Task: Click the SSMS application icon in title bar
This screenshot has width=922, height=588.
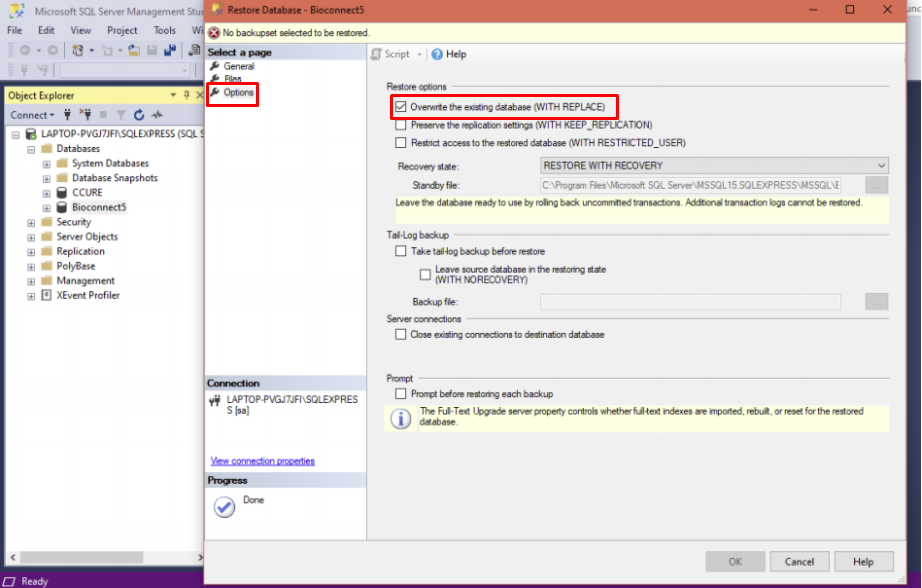Action: pos(17,10)
